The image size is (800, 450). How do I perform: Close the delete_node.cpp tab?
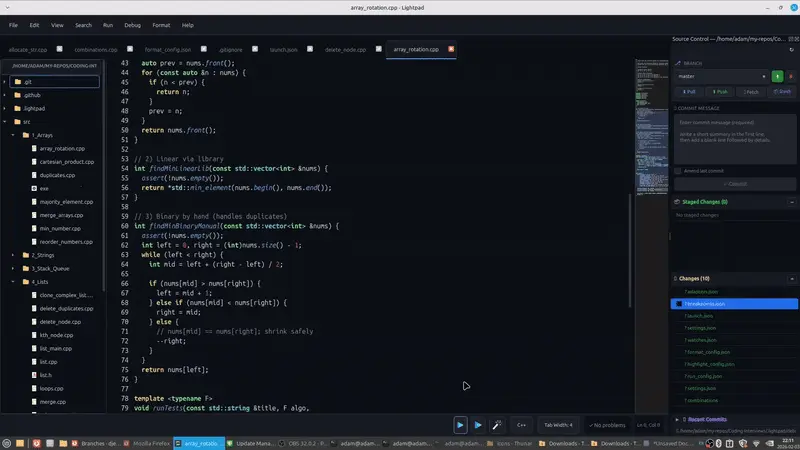click(379, 49)
